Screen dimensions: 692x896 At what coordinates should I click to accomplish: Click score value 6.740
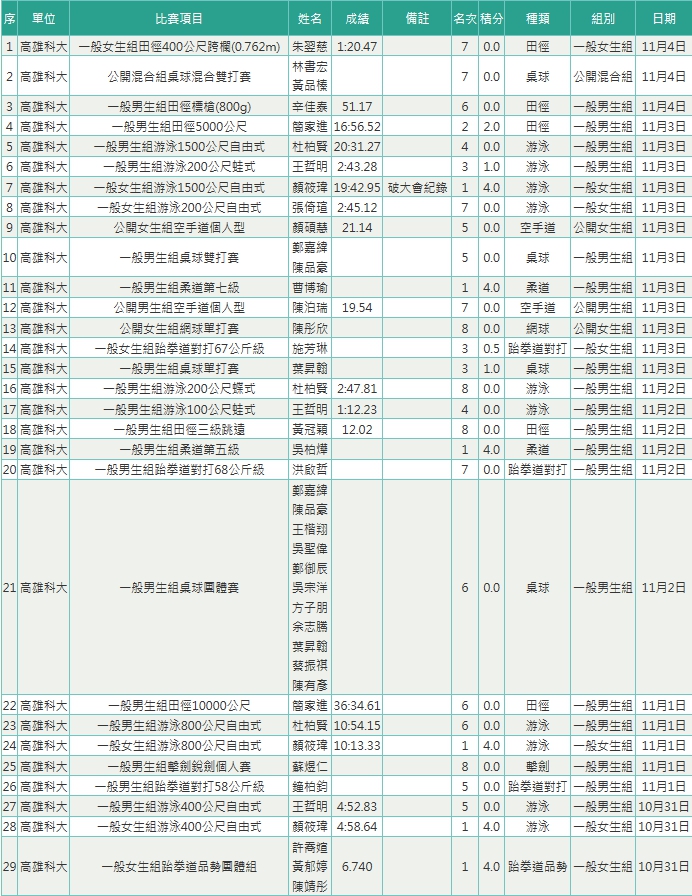tap(357, 867)
